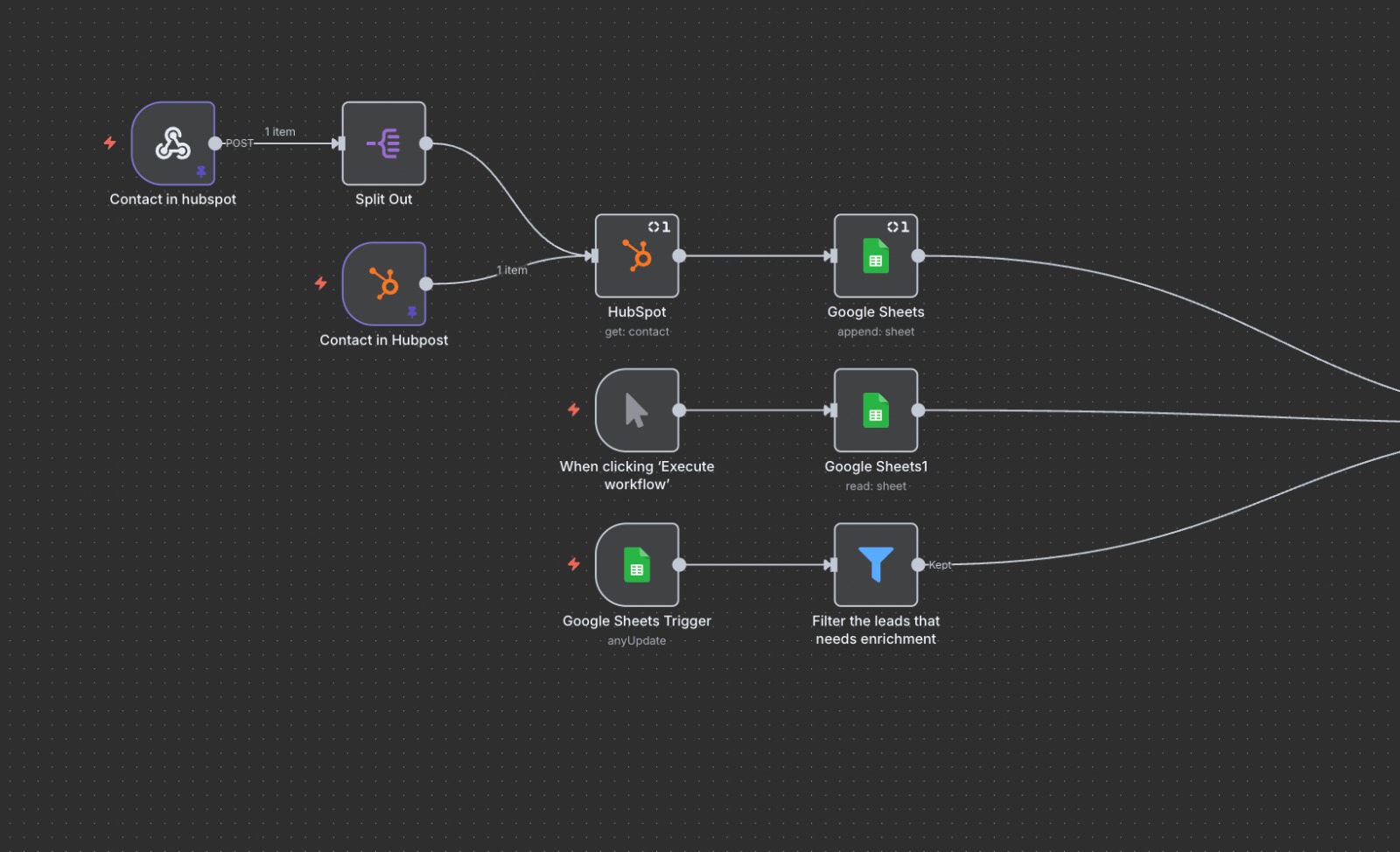Open the Contact in Hubpost trigger node
This screenshot has width=1400, height=852.
click(x=384, y=283)
